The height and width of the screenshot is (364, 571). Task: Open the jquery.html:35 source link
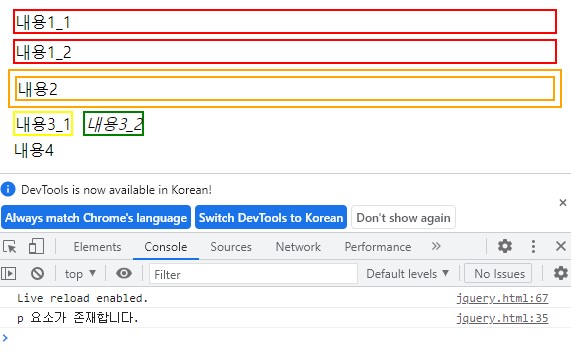(x=502, y=318)
